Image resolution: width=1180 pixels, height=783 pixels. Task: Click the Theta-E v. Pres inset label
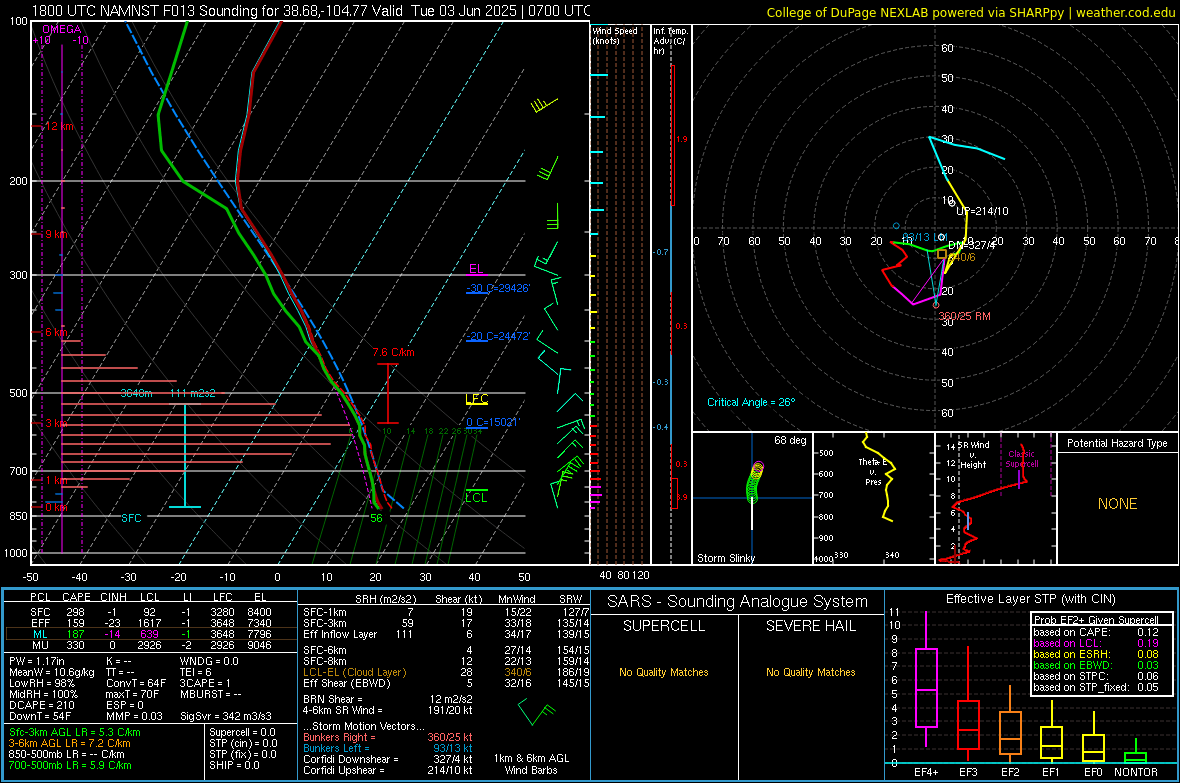click(x=873, y=471)
